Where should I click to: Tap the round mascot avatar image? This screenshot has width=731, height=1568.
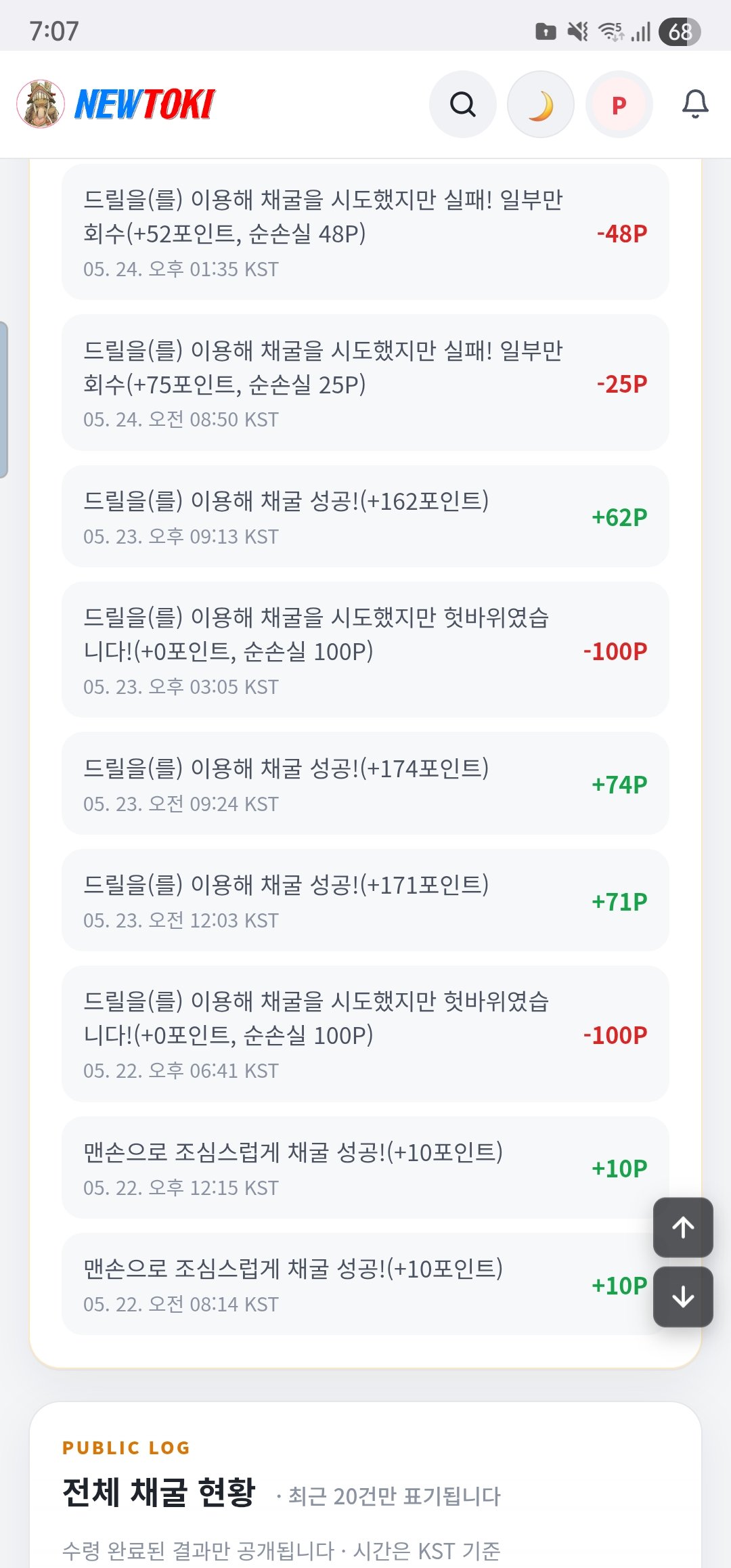point(41,104)
